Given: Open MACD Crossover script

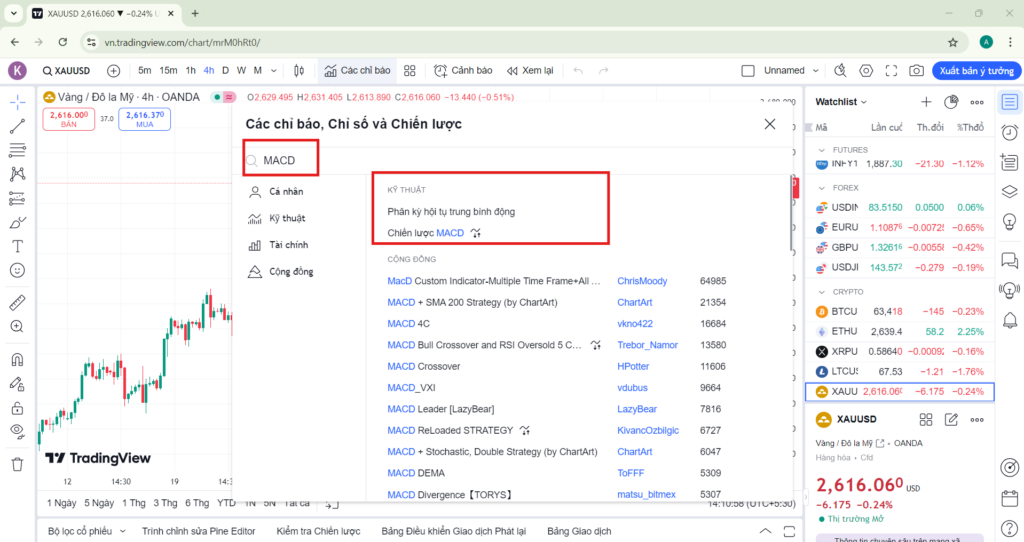Looking at the screenshot, I should click(424, 366).
